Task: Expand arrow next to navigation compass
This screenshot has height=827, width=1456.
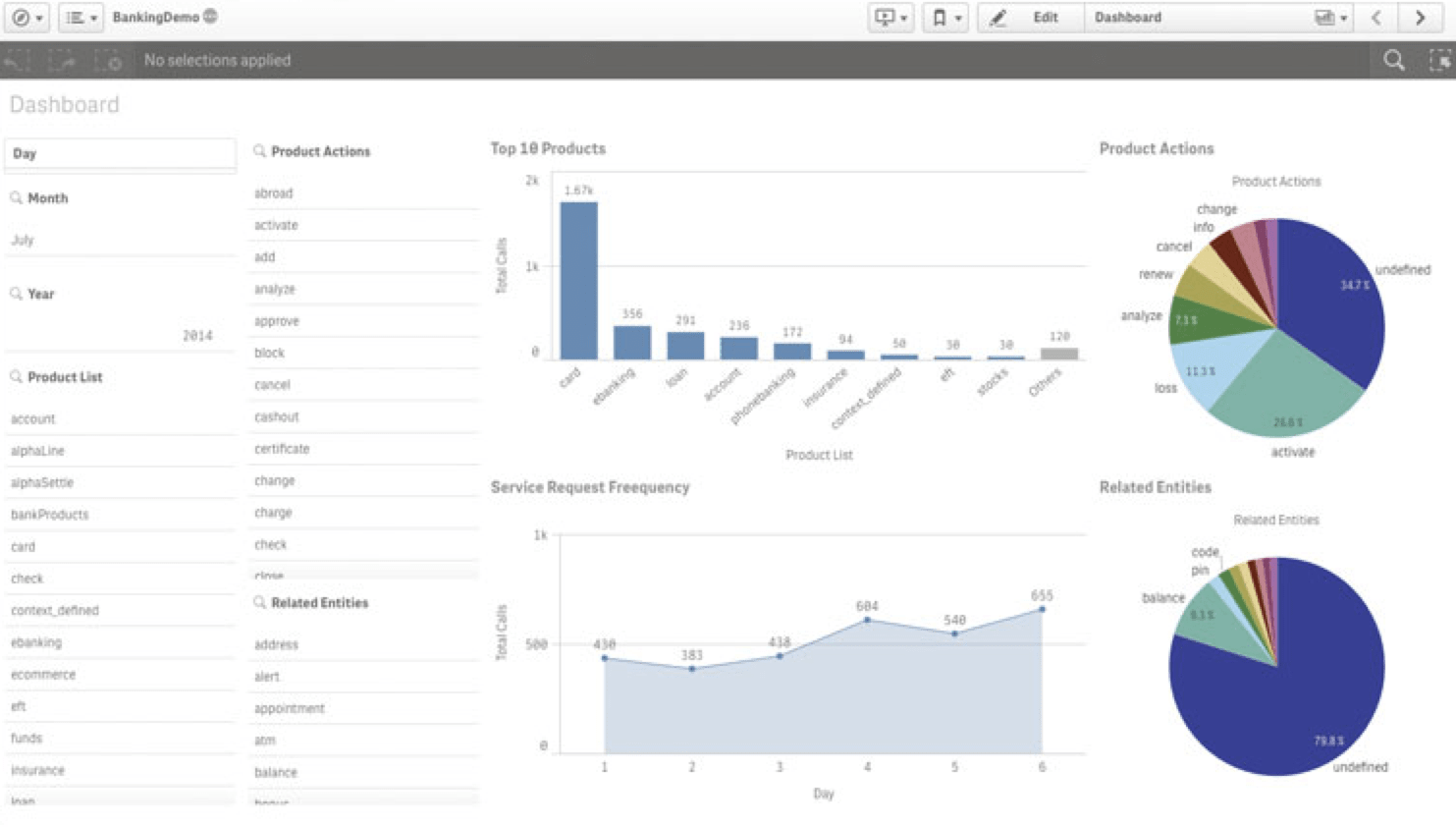Action: pyautogui.click(x=39, y=19)
